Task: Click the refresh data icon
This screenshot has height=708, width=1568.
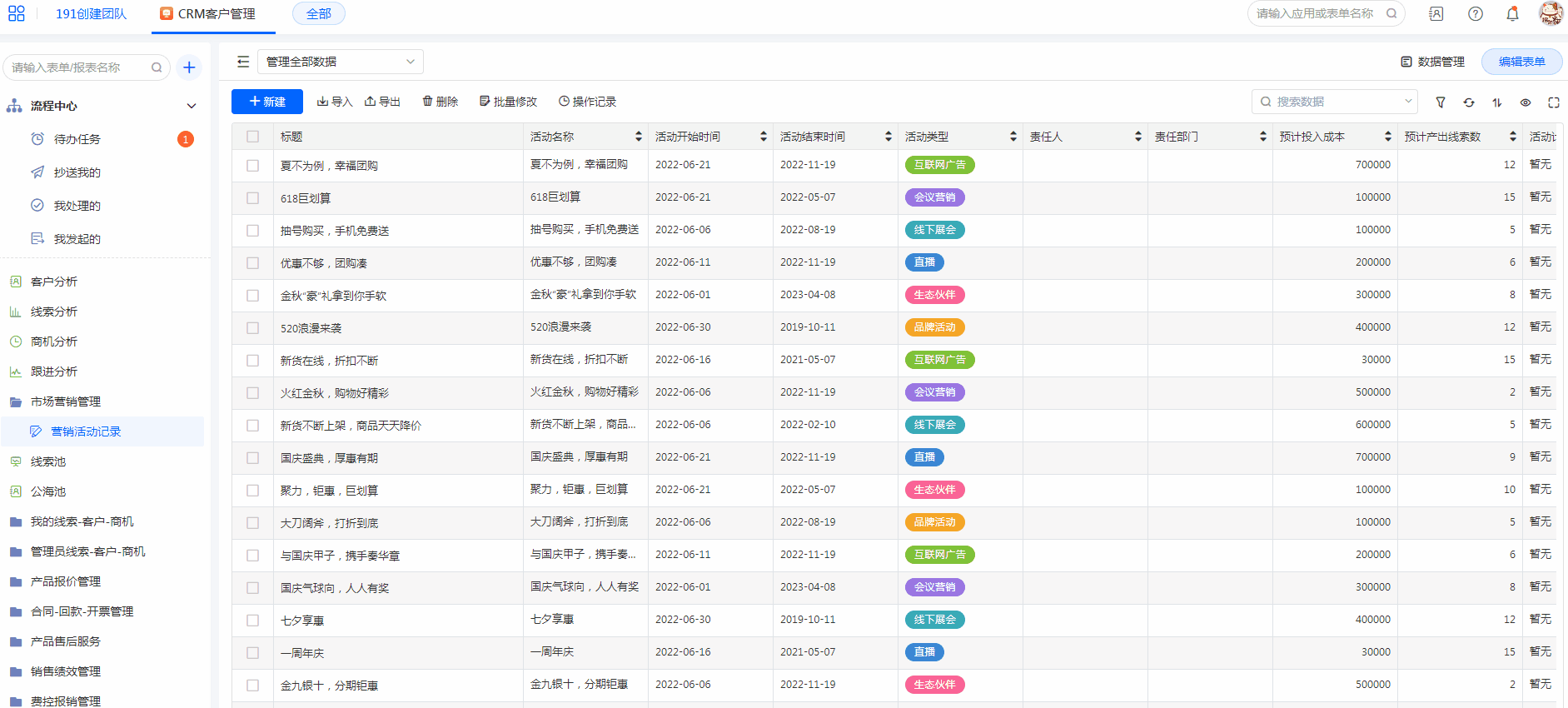Action: click(x=1469, y=102)
